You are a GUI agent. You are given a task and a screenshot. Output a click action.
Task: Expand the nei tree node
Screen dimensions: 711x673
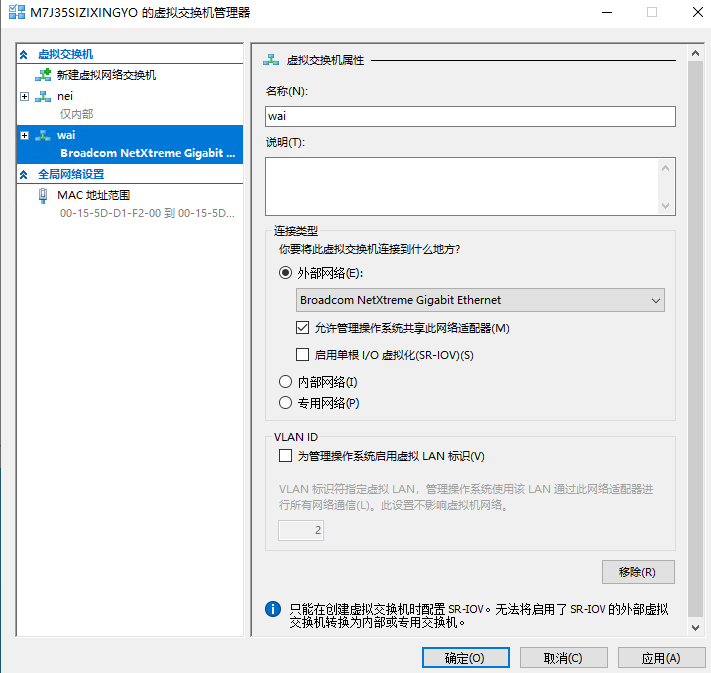coord(25,96)
